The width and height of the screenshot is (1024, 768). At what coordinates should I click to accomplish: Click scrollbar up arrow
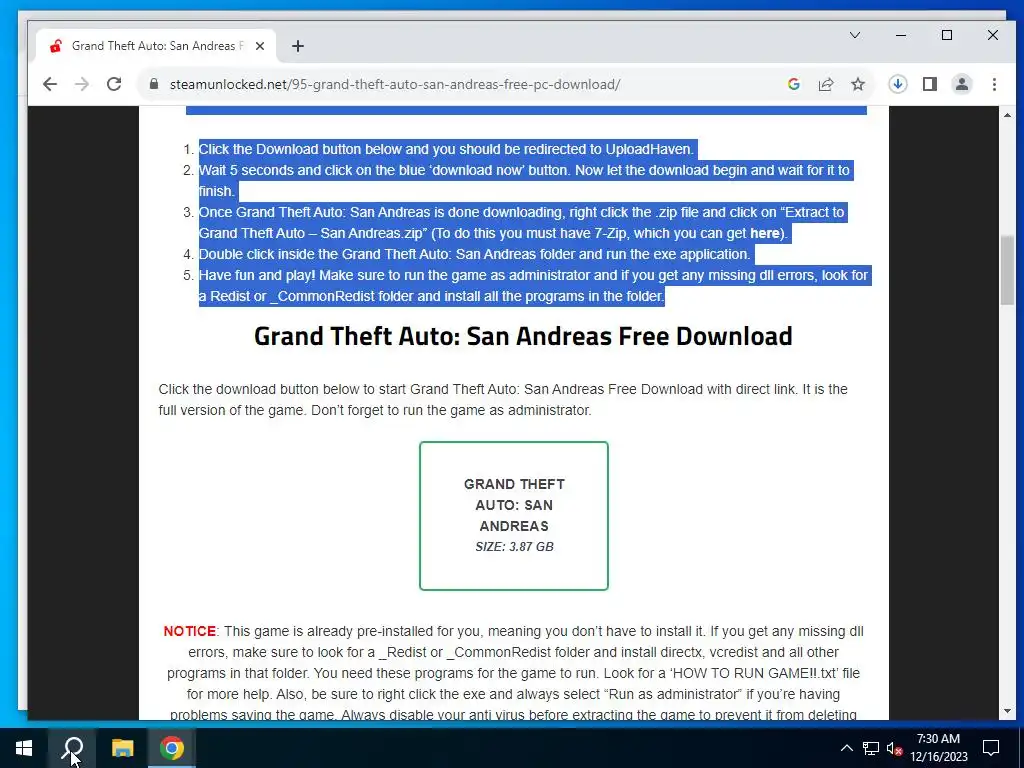tap(1007, 116)
